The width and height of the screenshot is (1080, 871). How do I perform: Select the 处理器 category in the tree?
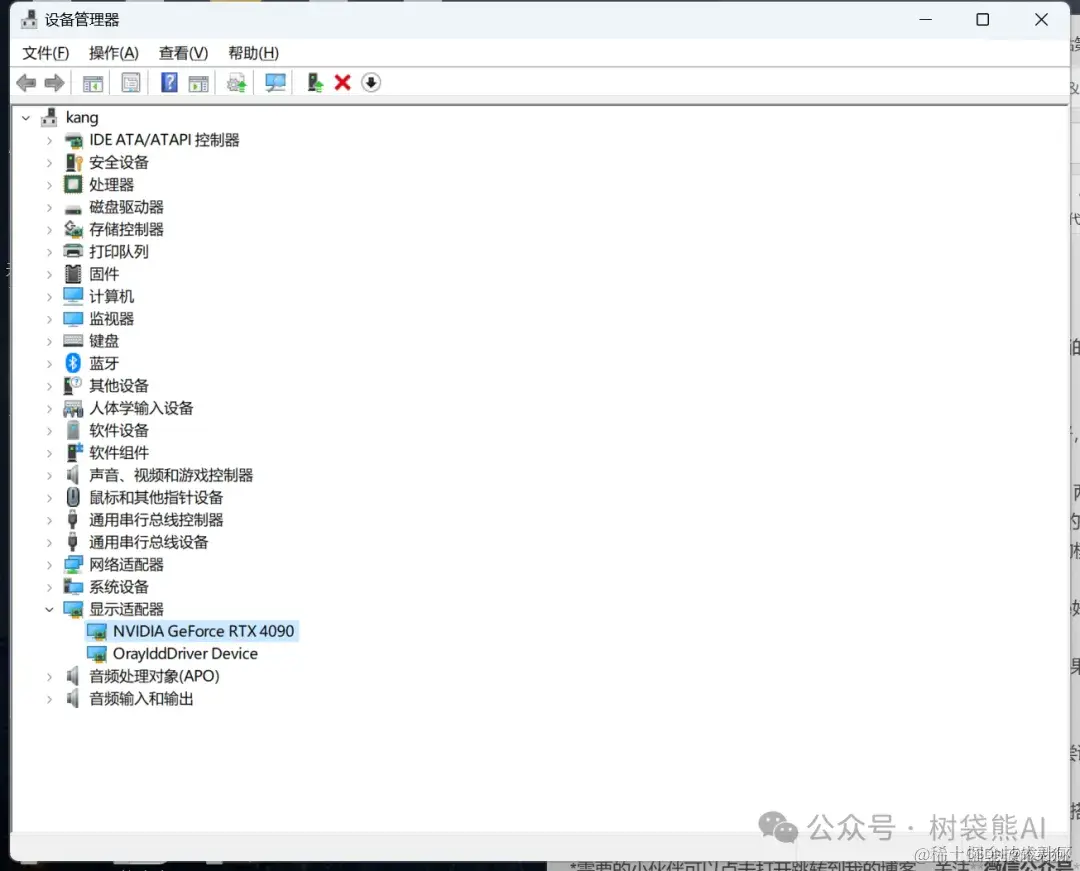(x=111, y=184)
